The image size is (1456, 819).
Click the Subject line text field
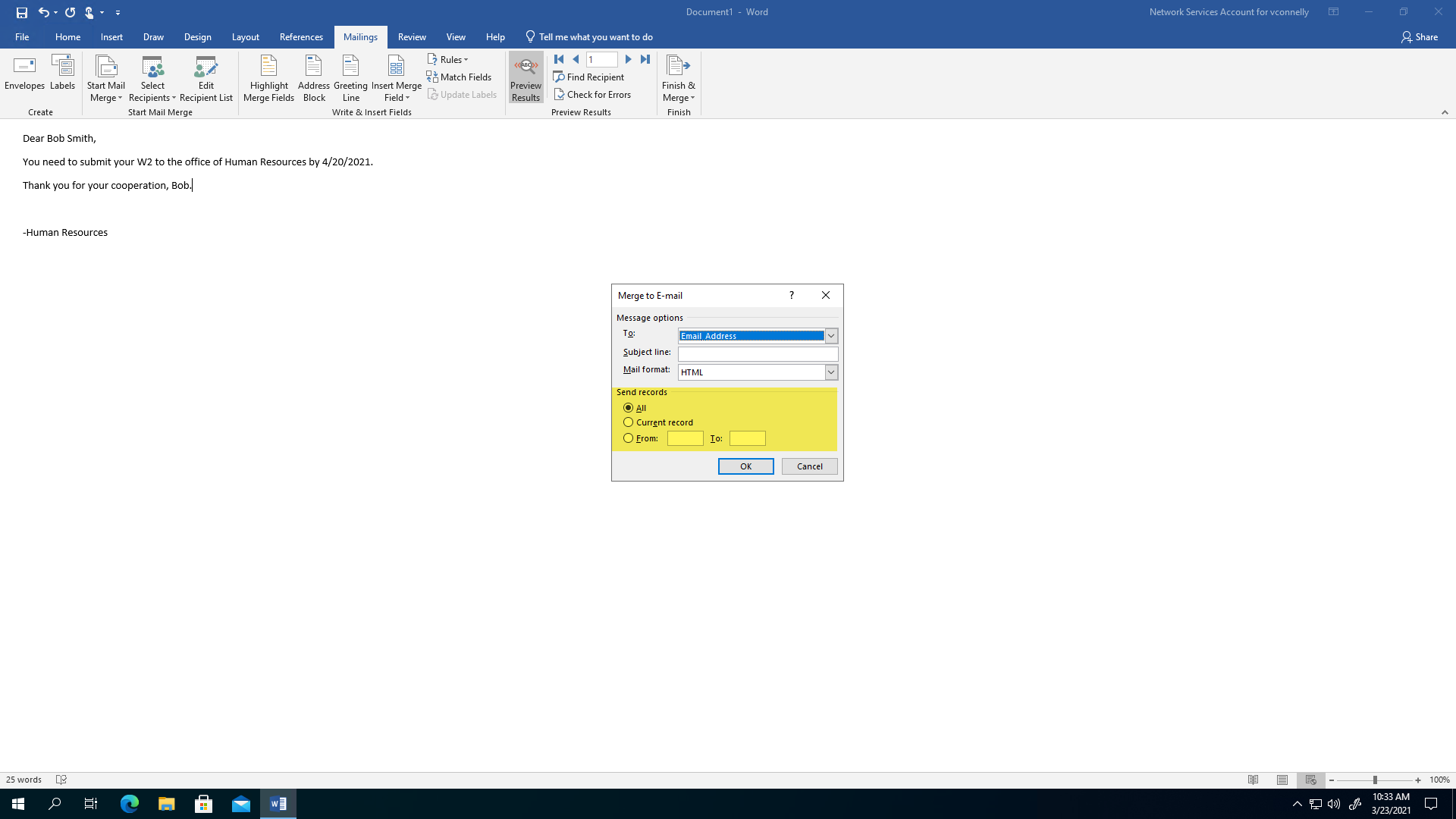tap(758, 354)
